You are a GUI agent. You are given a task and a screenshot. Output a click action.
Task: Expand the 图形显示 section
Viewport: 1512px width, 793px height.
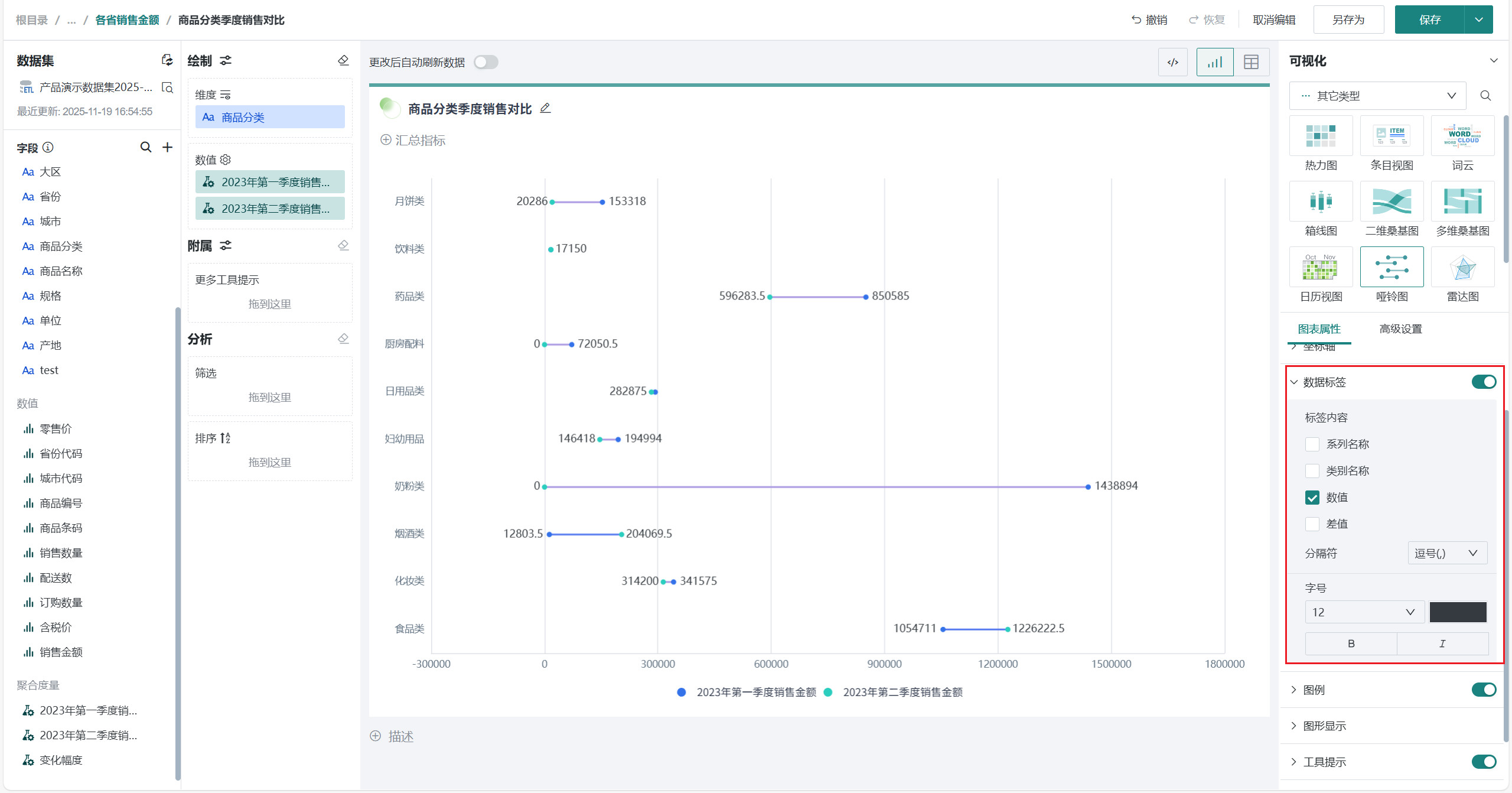pos(1325,726)
